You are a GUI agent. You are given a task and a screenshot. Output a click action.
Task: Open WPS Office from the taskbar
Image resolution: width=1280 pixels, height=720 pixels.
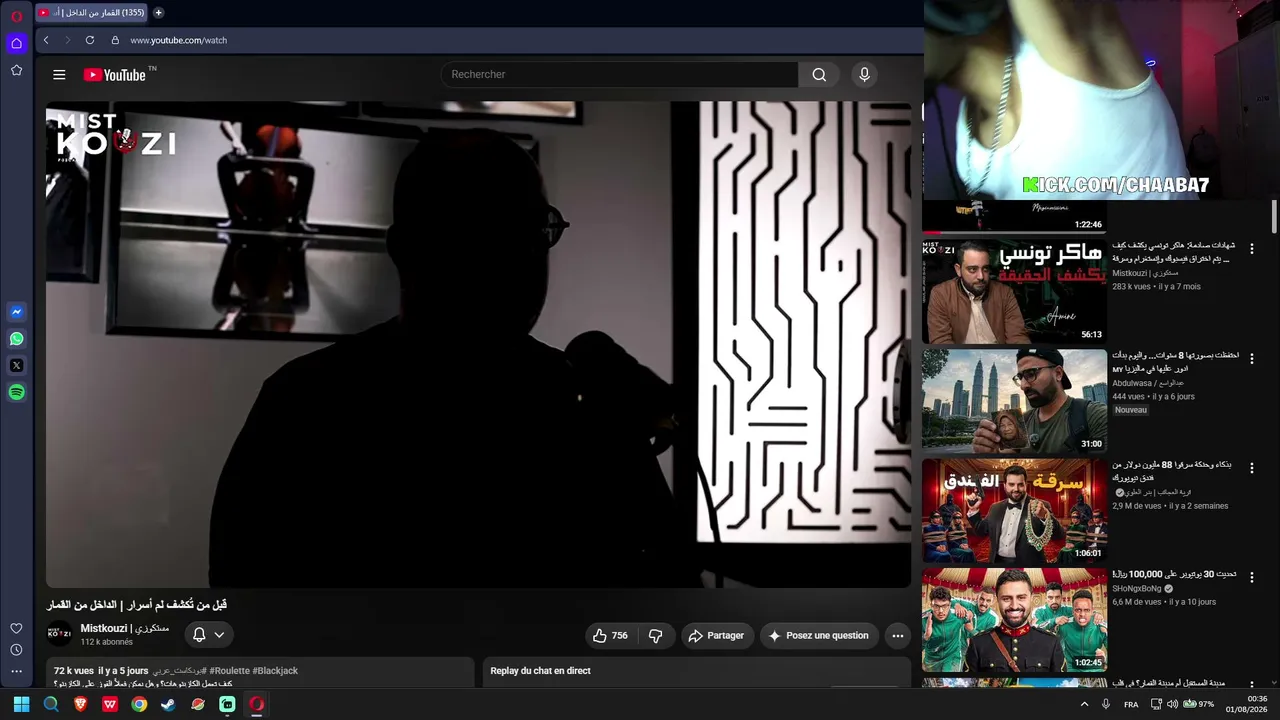110,704
